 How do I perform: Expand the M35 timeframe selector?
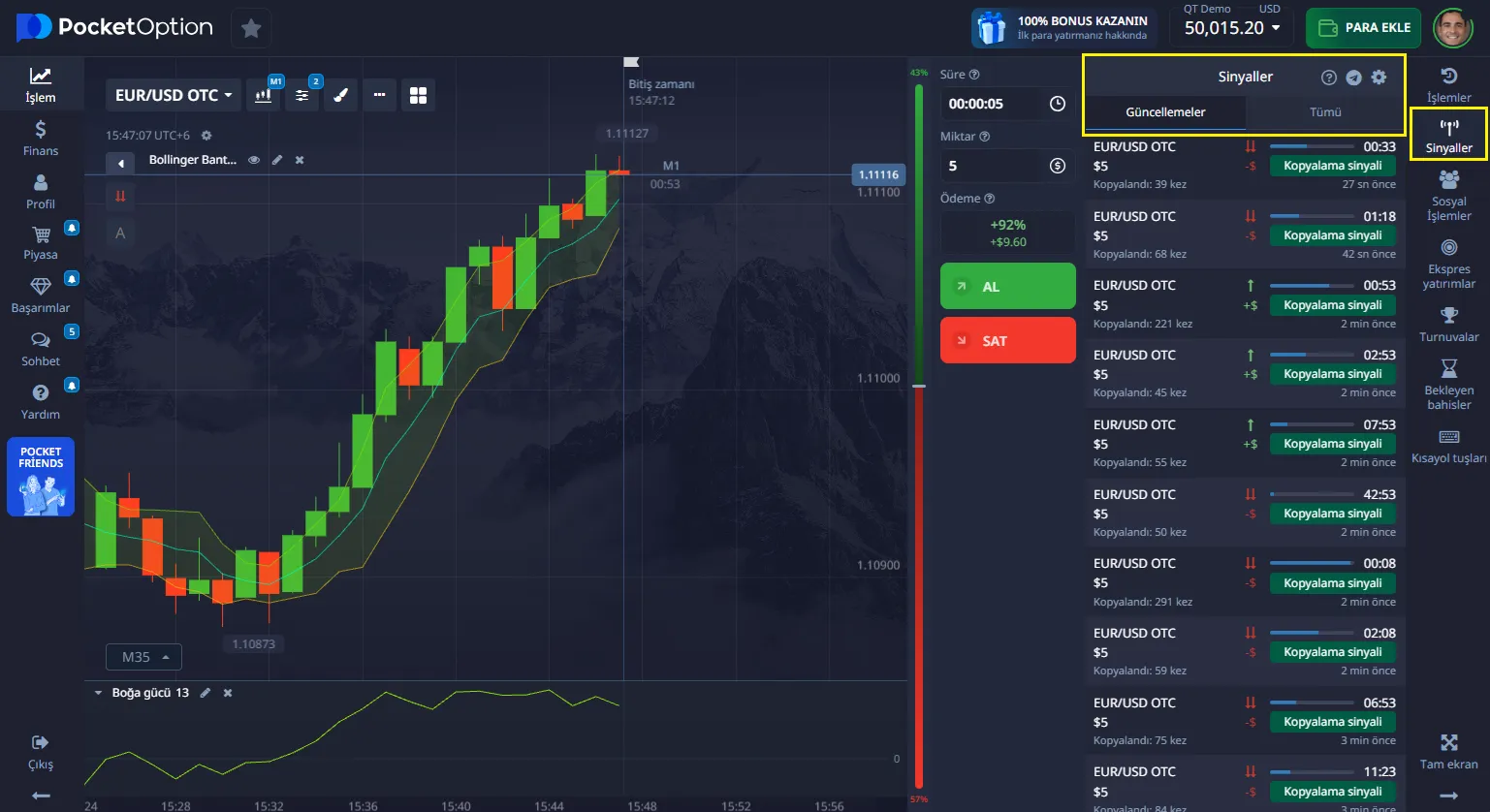[x=143, y=657]
